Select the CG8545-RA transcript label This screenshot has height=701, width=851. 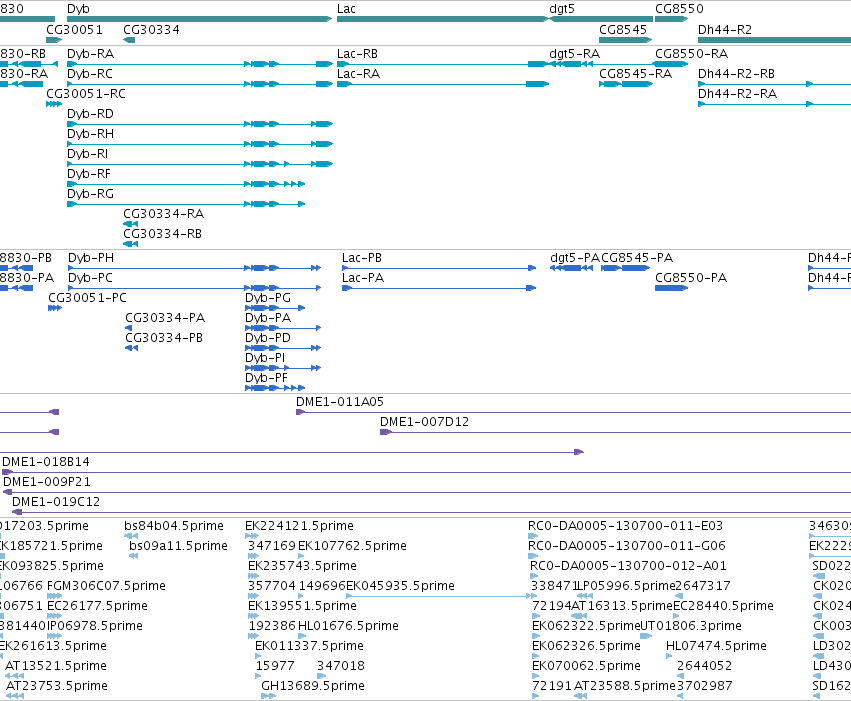[636, 74]
